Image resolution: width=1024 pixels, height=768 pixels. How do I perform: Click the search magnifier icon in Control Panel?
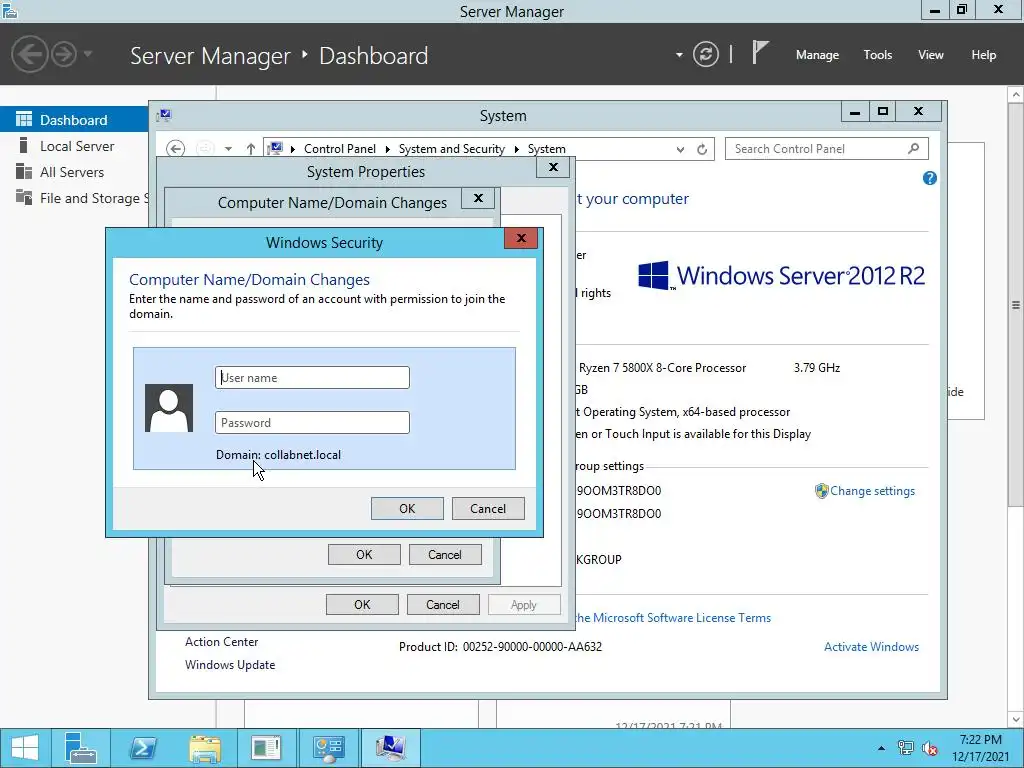click(x=914, y=149)
